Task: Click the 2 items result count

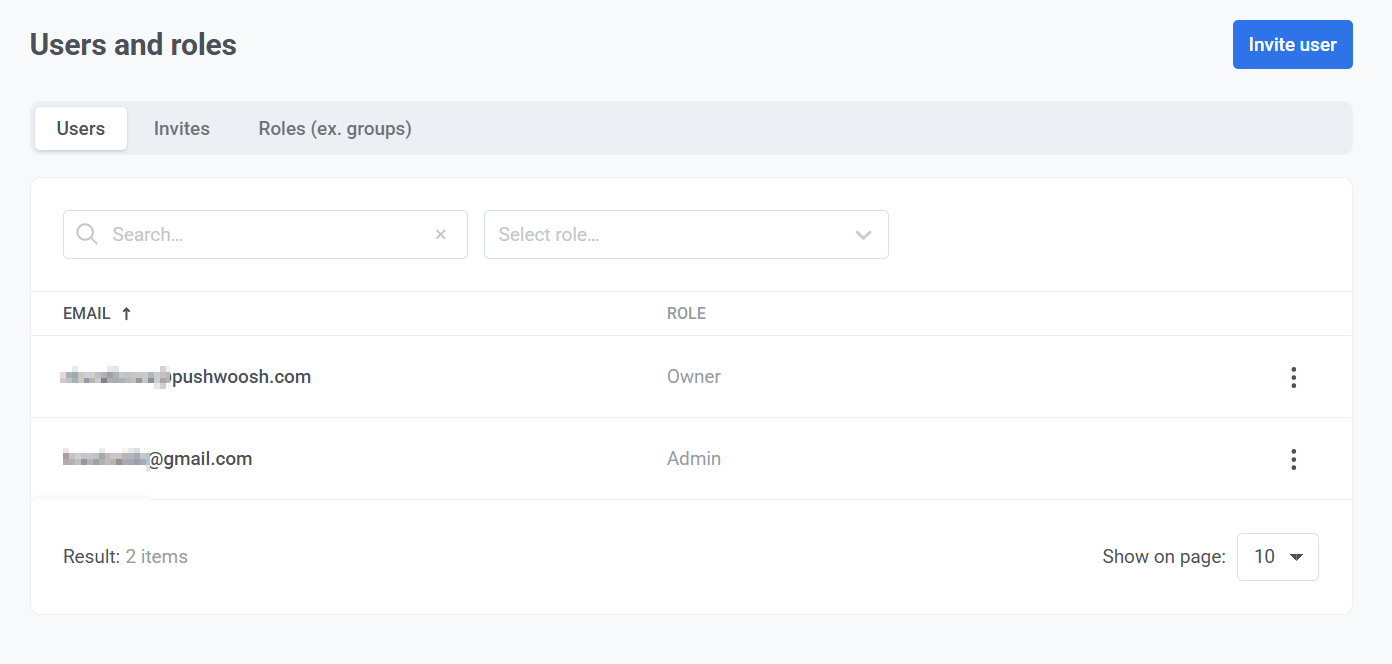Action: point(156,556)
